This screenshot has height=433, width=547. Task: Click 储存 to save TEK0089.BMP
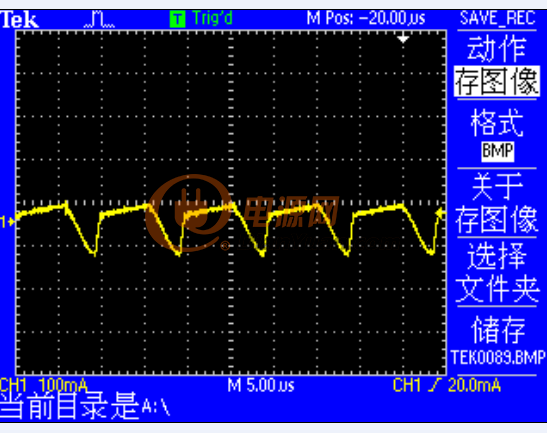(x=497, y=341)
